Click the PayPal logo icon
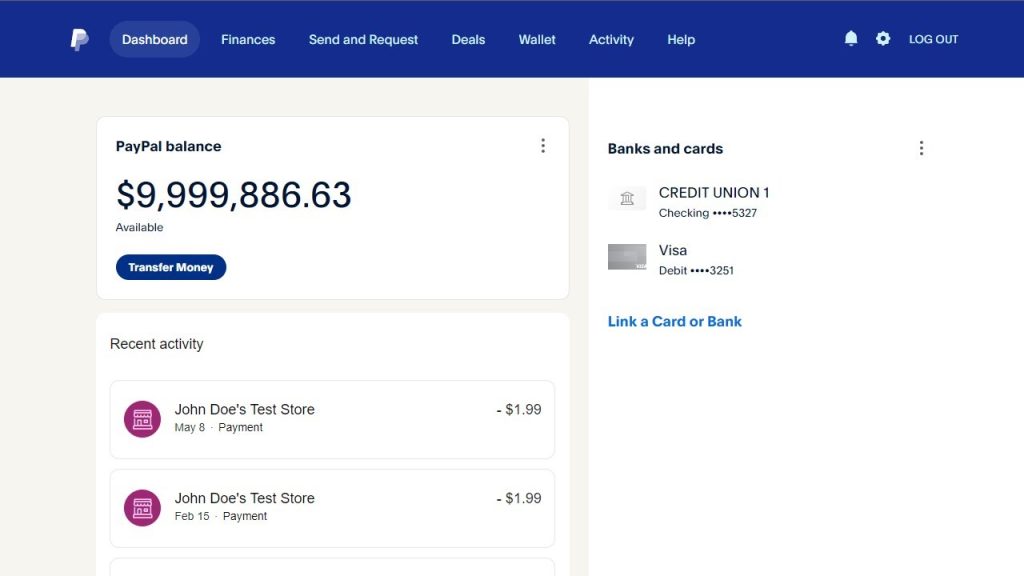Viewport: 1024px width, 576px height. [x=79, y=39]
